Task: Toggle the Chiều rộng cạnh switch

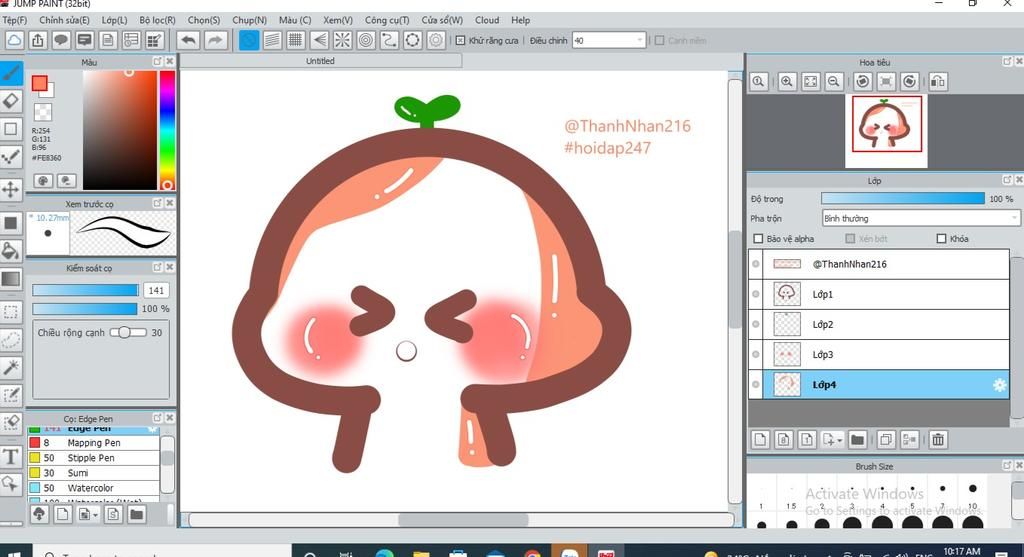Action: 128,332
